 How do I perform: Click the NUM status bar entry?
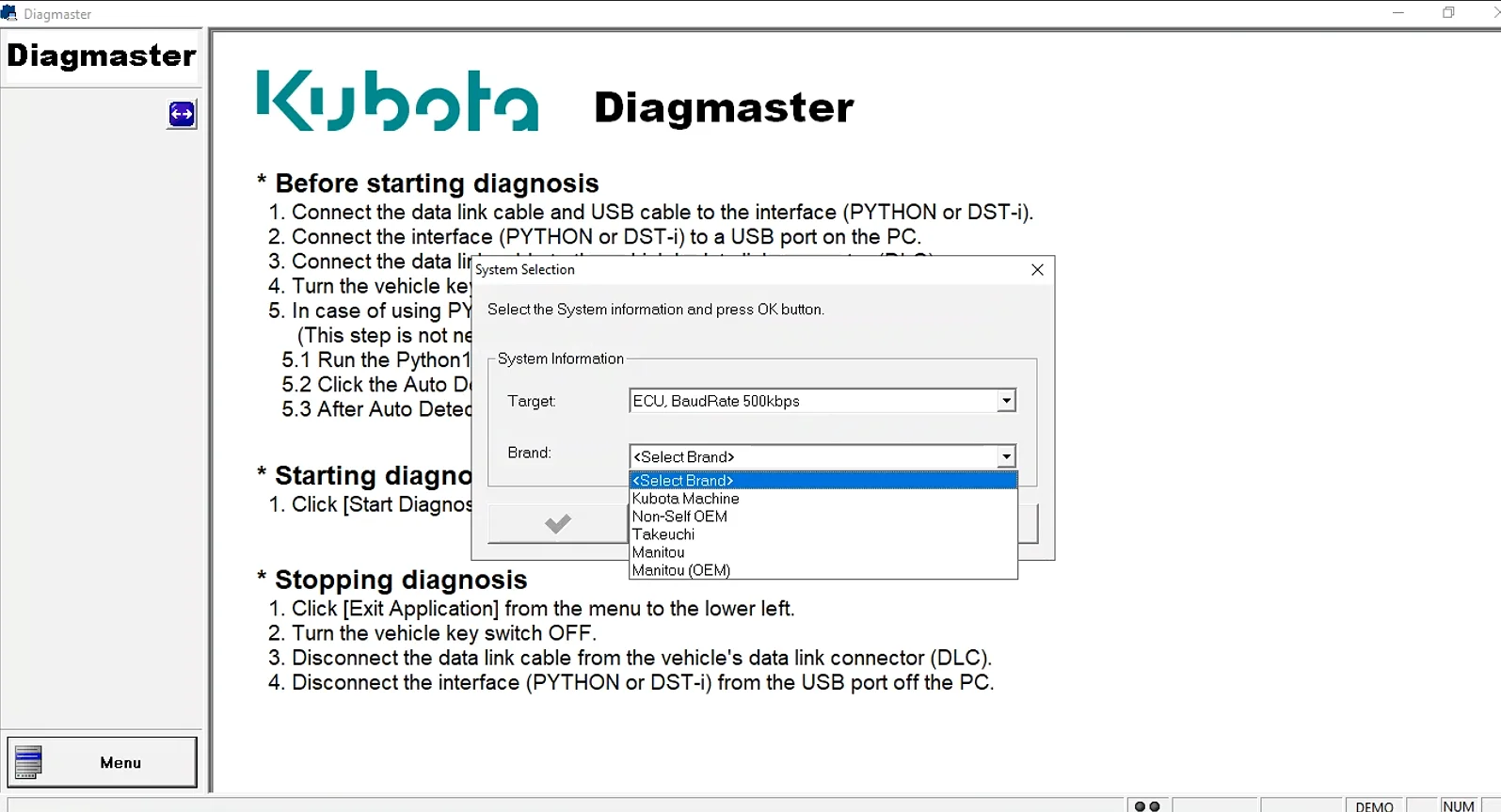click(x=1459, y=806)
